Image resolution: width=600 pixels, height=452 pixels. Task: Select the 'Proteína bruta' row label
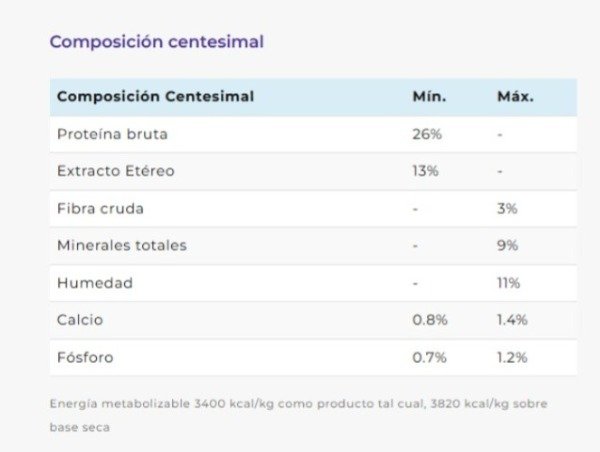pyautogui.click(x=112, y=134)
